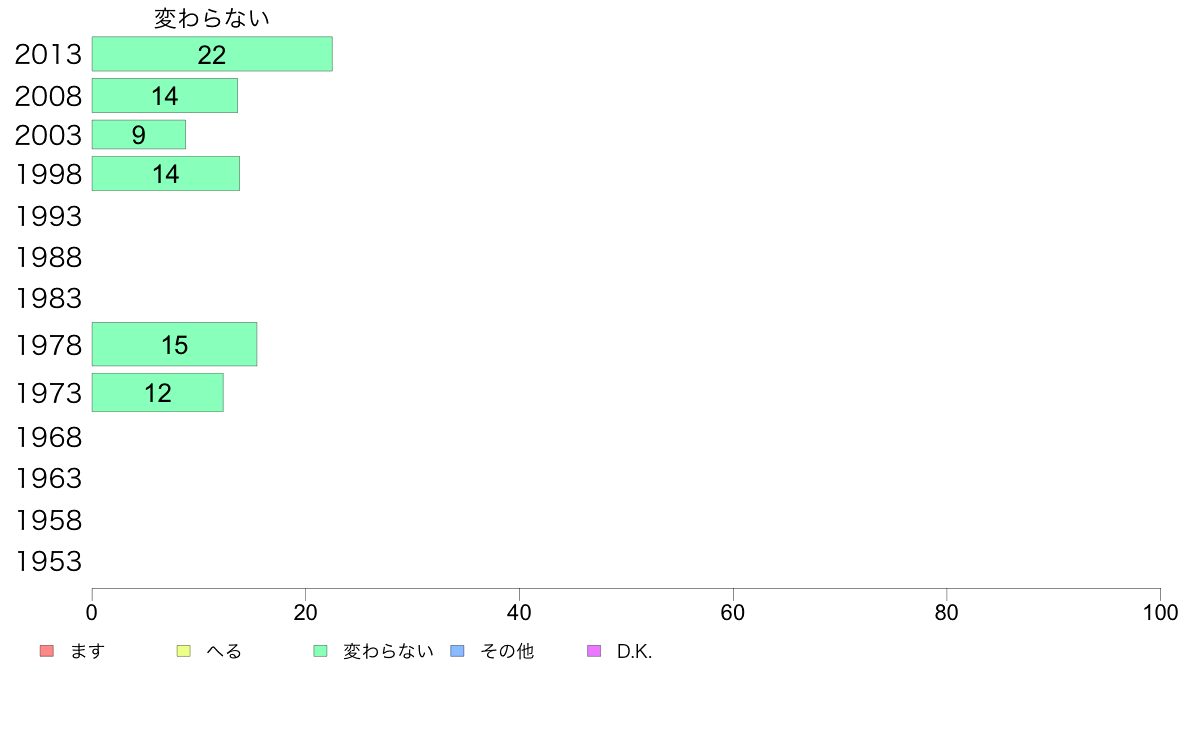Select the 1973 bar showing 12

coord(158,393)
